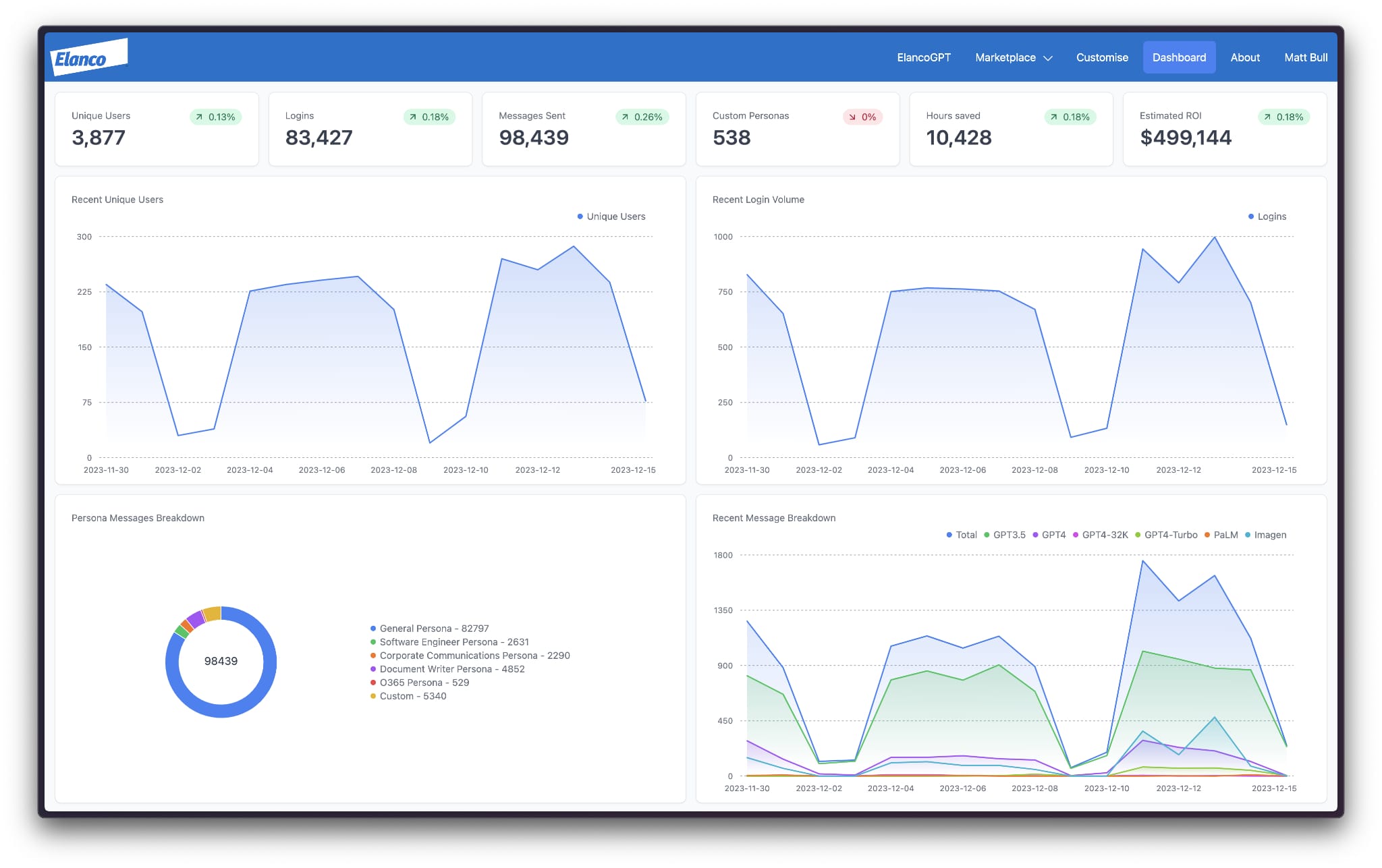Click the Estimated ROI trend arrow badge
This screenshot has height=868, width=1382.
(1283, 117)
